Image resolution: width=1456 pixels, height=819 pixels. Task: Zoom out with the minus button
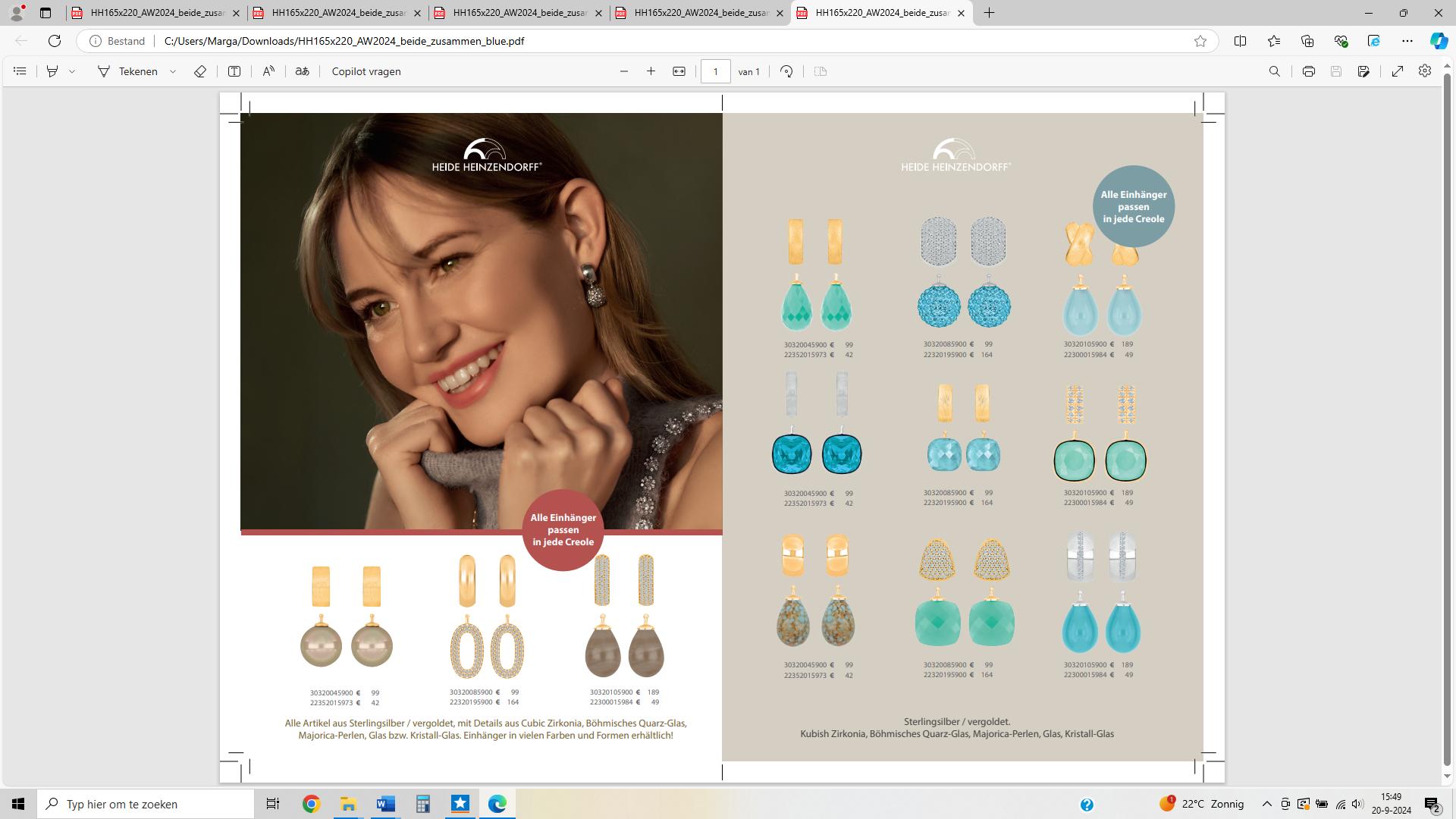pos(624,71)
